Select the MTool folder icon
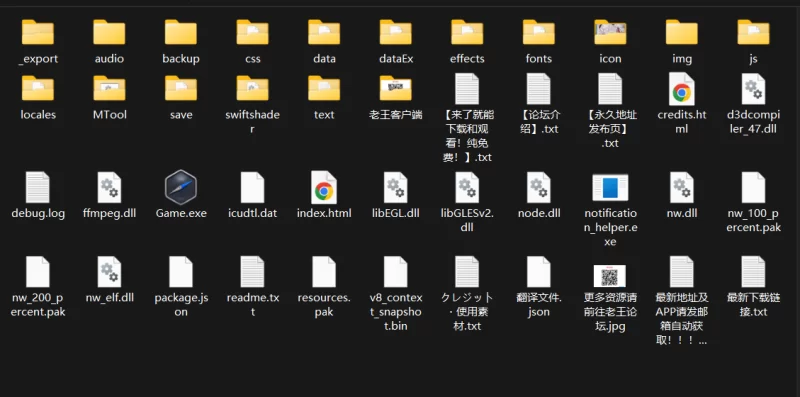Screen dimensions: 800x397 [x=109, y=88]
